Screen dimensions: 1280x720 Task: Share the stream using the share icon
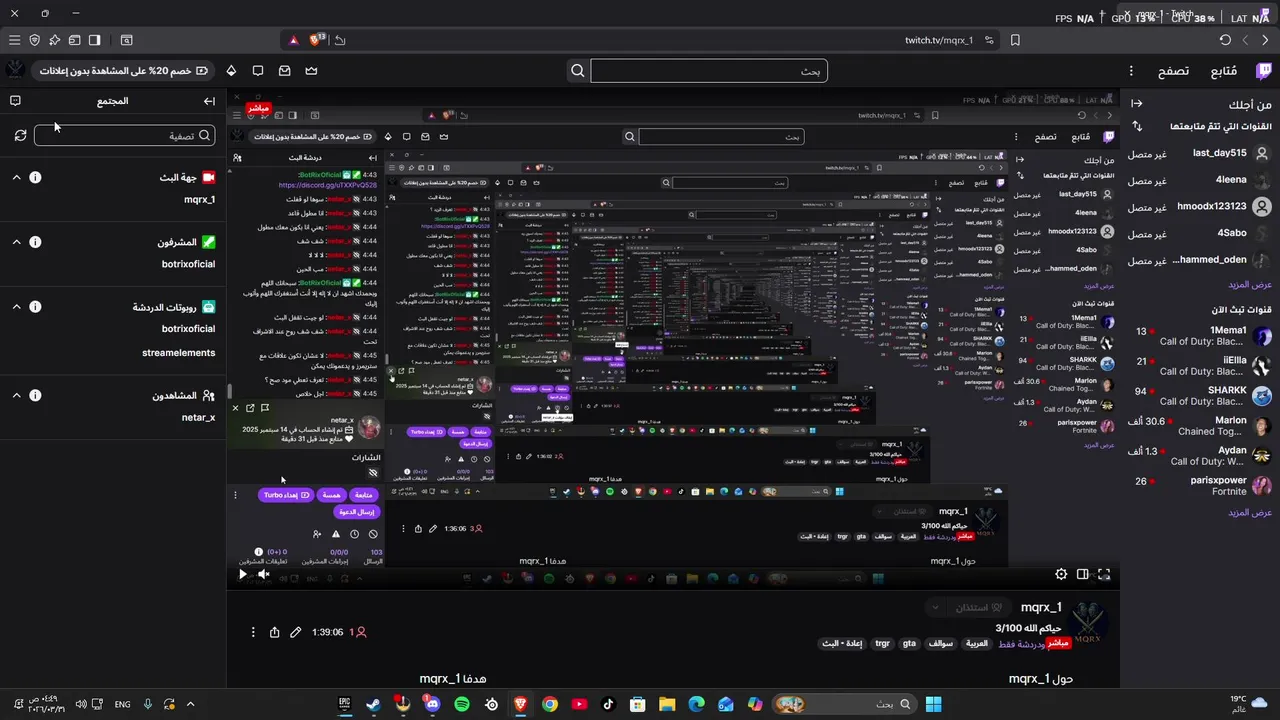[x=274, y=632]
